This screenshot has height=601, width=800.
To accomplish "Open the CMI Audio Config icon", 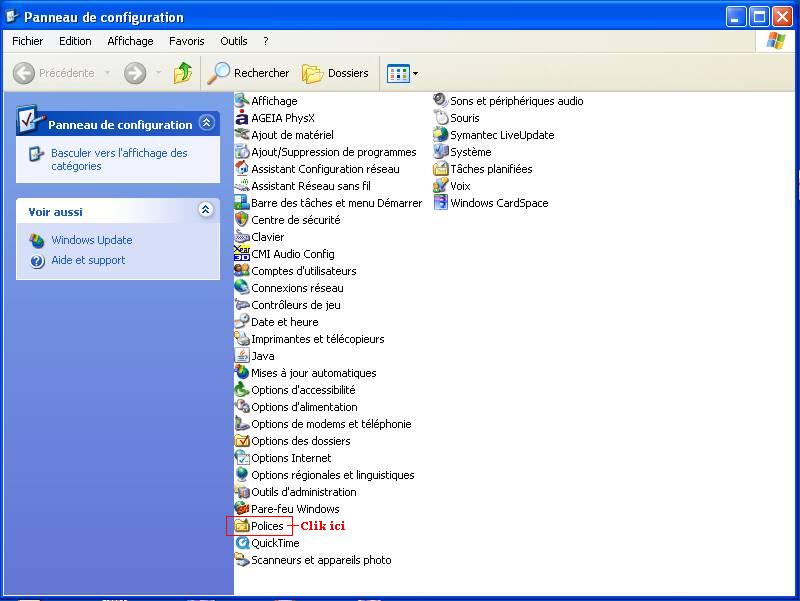I will point(242,254).
